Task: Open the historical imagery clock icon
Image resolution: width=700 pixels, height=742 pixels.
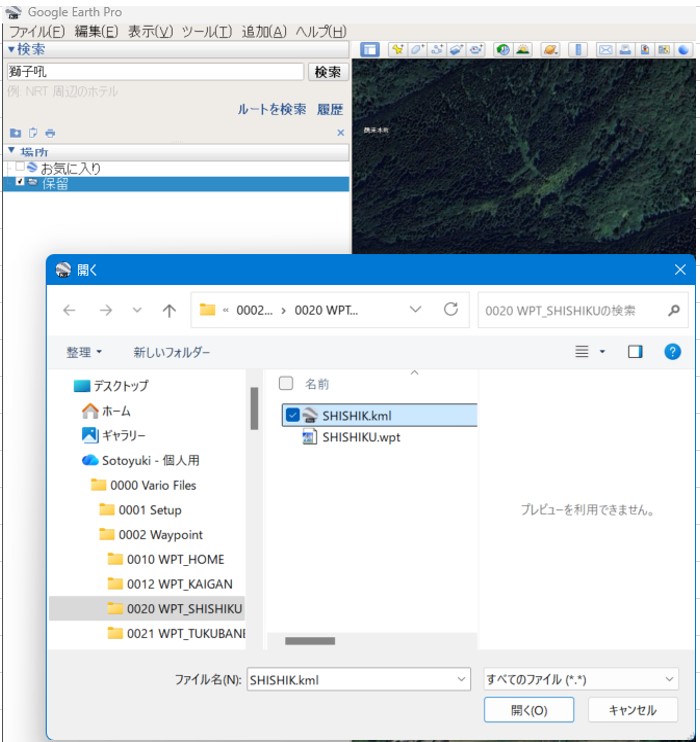Action: [x=502, y=49]
